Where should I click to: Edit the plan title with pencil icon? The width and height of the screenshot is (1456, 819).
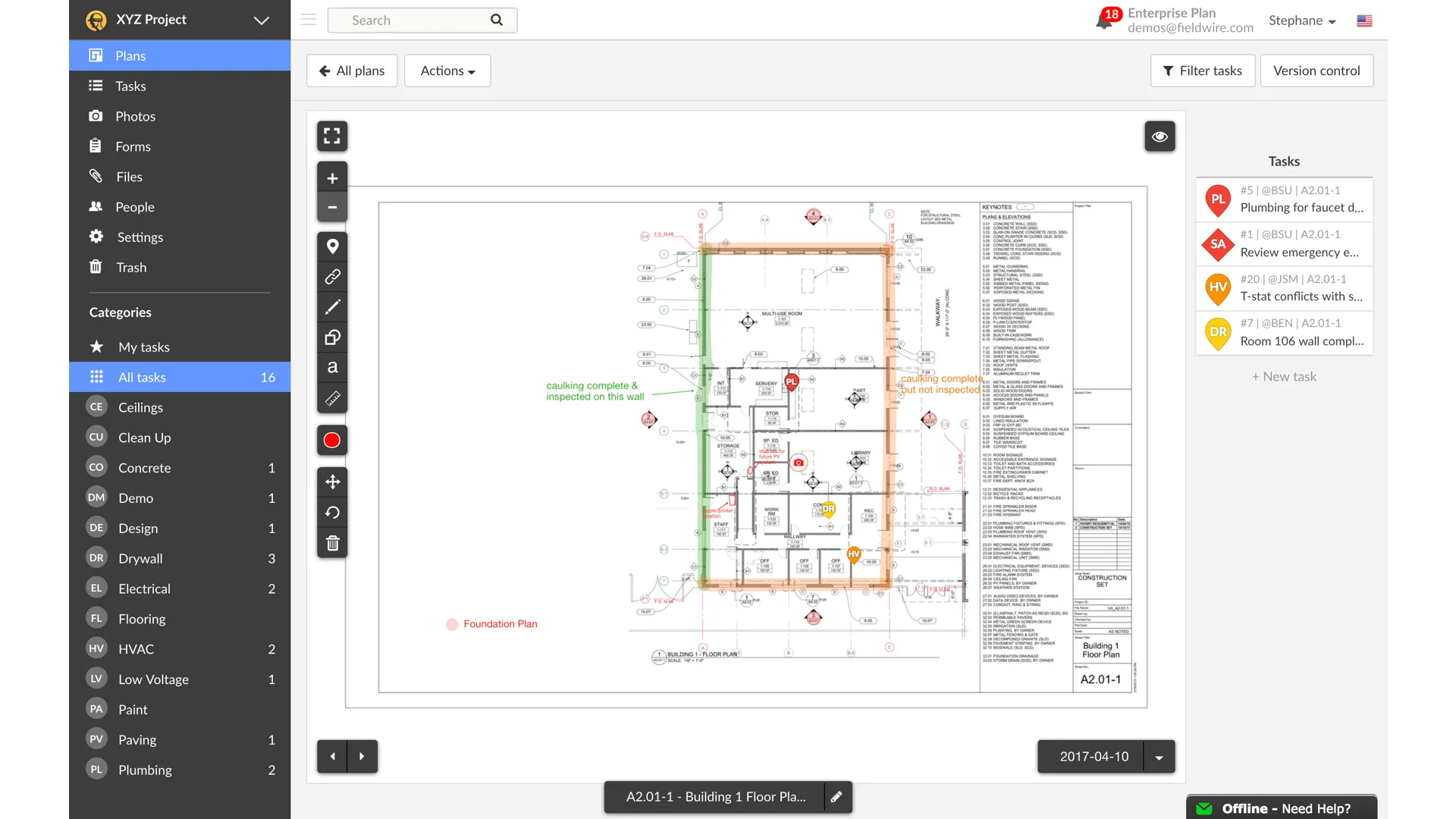coord(836,797)
